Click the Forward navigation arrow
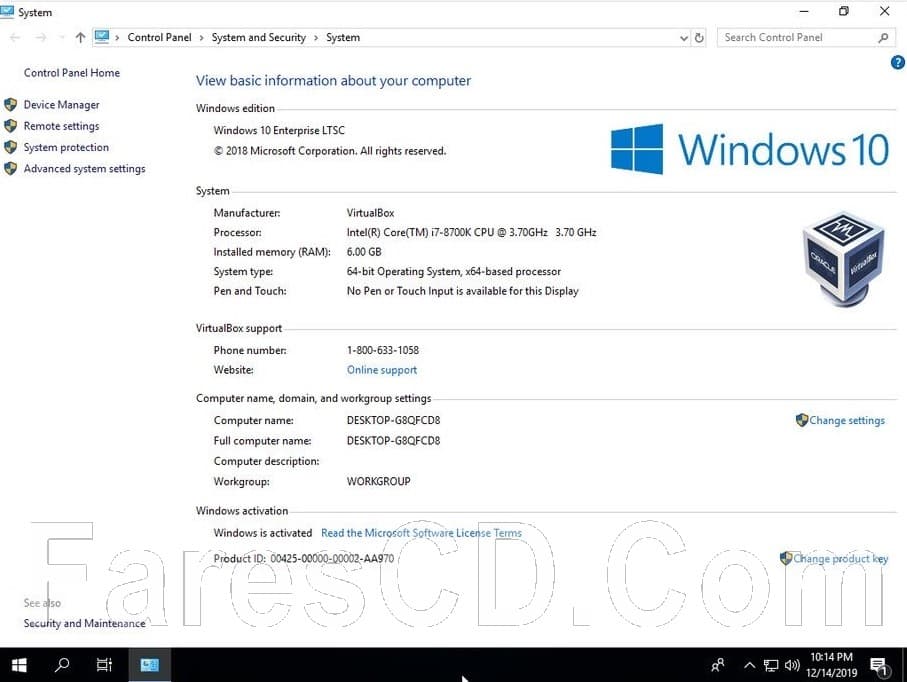 [x=41, y=38]
